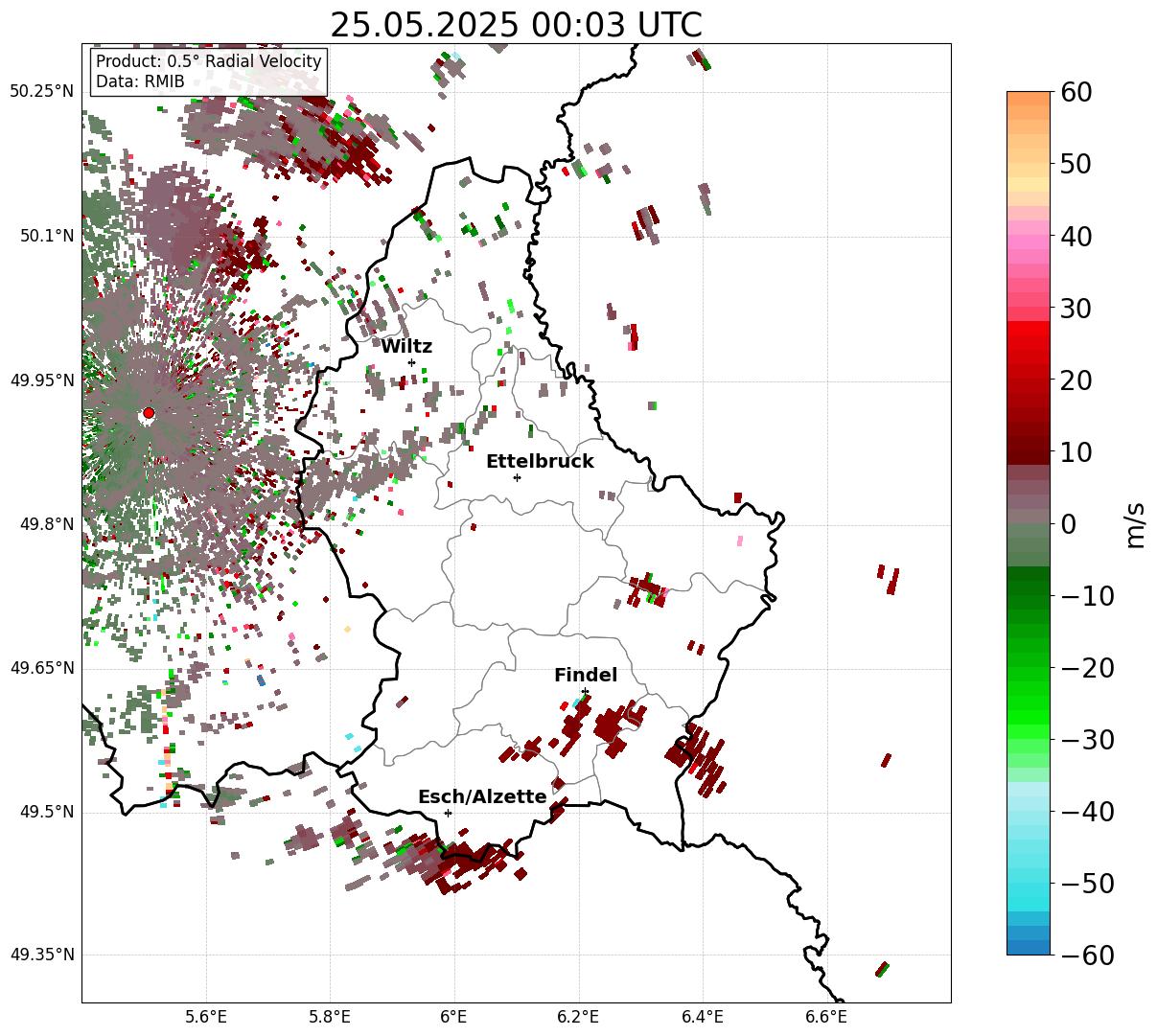The width and height of the screenshot is (1157, 1036).
Task: Click the 50.25°N latitude tick label
Action: click(x=42, y=92)
